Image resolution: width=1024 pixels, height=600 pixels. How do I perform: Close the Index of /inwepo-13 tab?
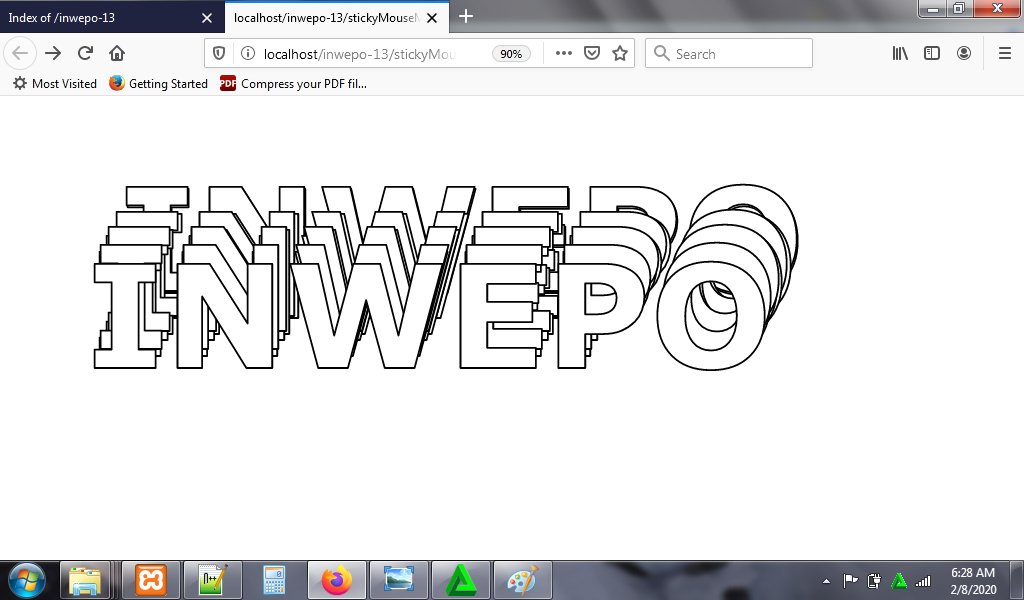[x=207, y=18]
